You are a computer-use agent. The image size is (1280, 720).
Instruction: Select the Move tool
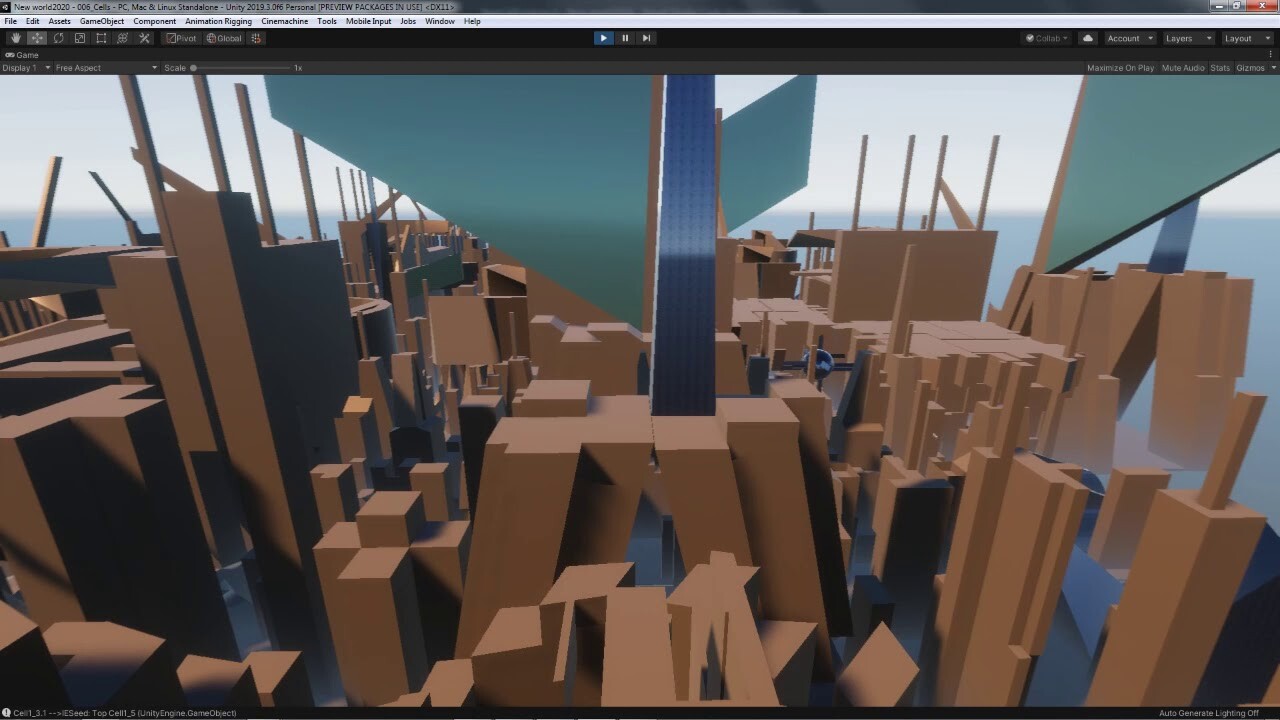(36, 38)
